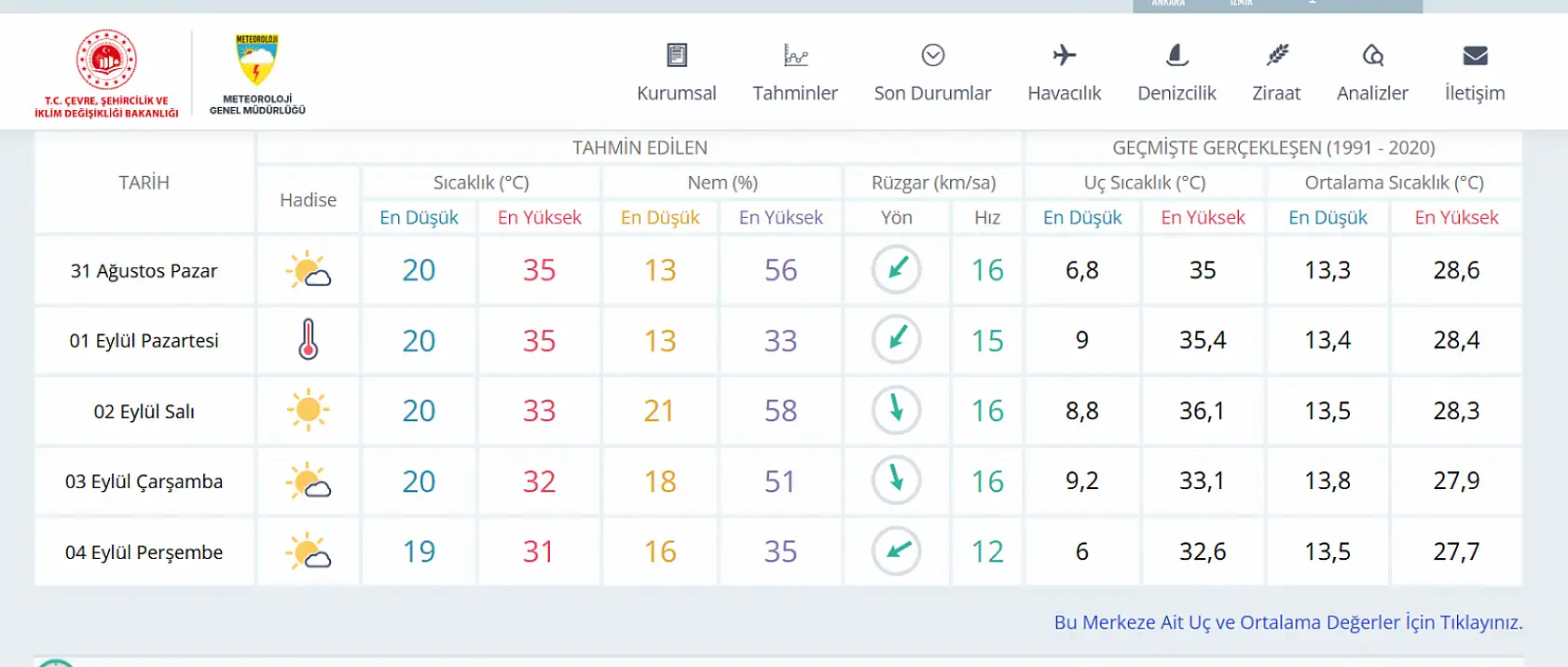Click the average high value 28,6
Viewport: 1568px width, 667px height.
(1456, 270)
